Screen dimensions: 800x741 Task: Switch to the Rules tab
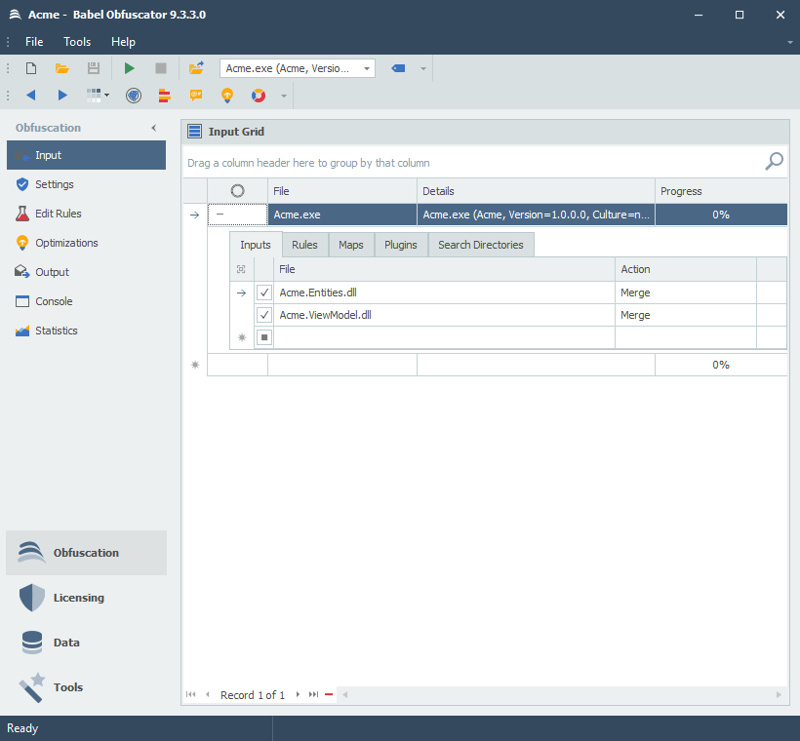(305, 245)
